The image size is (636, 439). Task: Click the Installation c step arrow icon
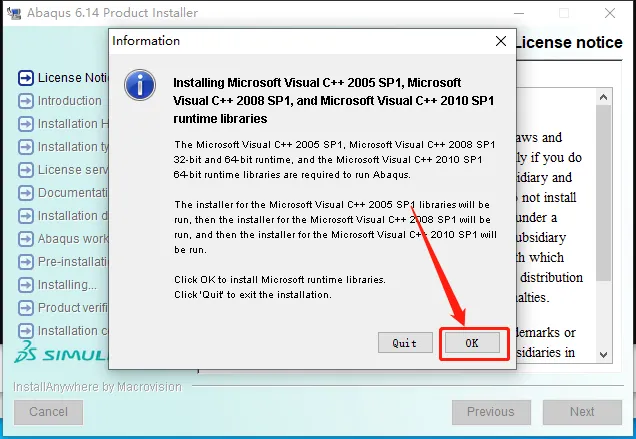point(26,331)
